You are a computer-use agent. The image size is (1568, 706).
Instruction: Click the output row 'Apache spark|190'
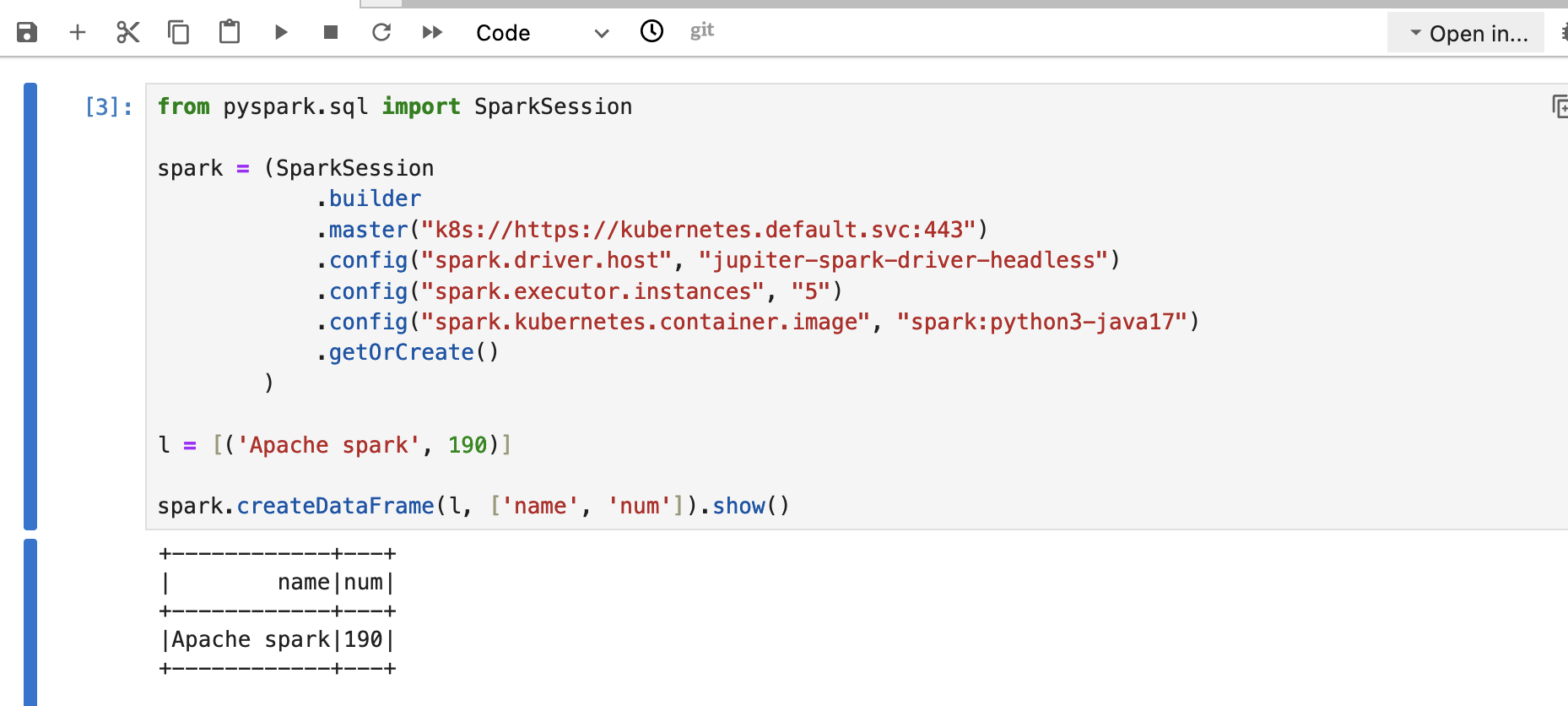pos(278,639)
